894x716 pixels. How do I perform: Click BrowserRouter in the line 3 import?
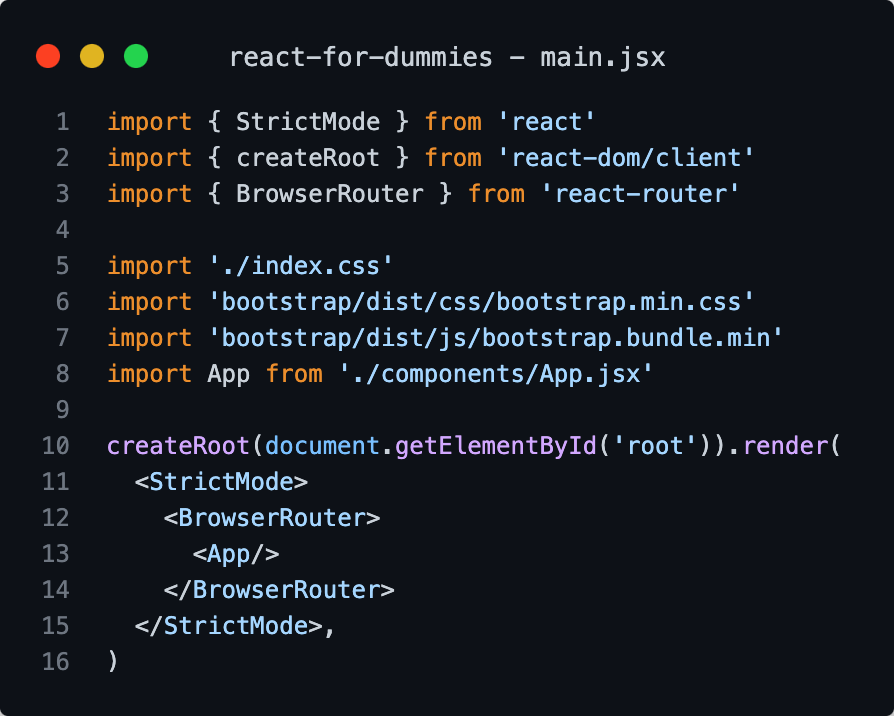click(330, 194)
